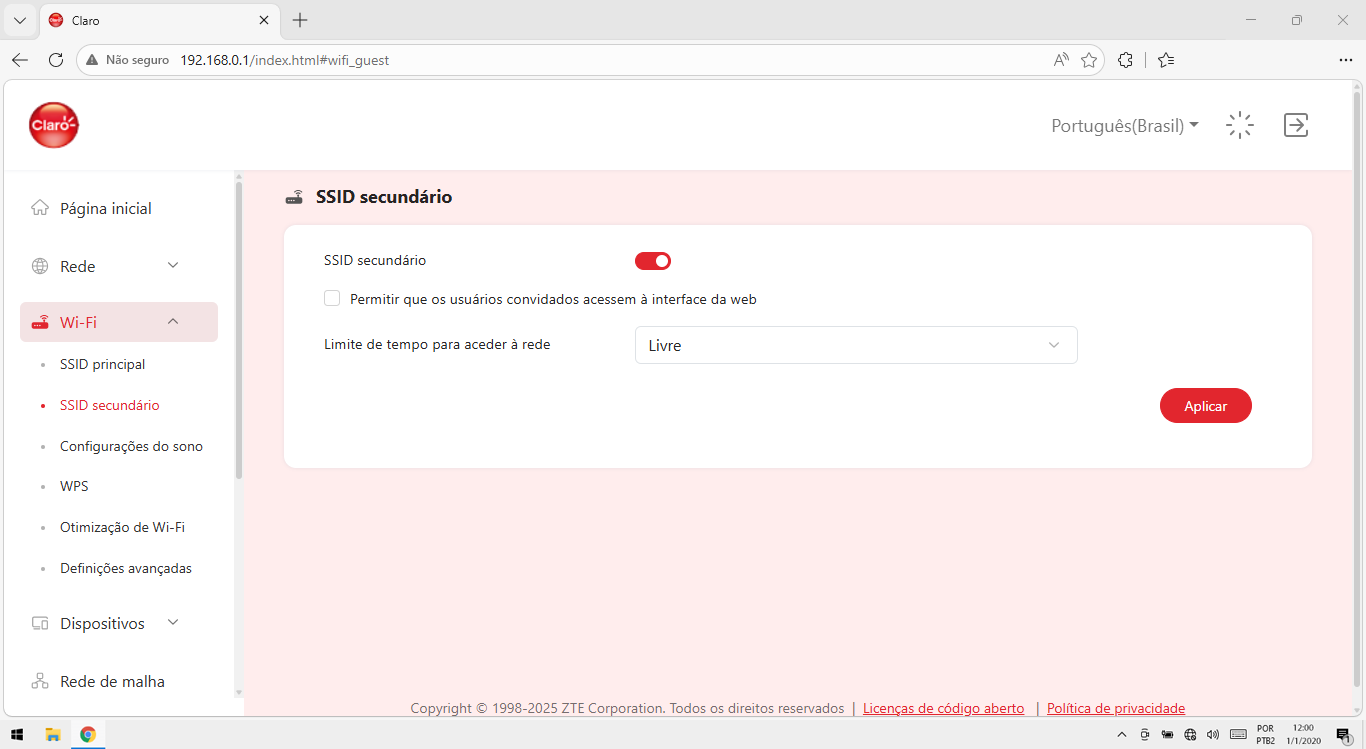
Task: Click the Rede globe icon
Action: (x=40, y=266)
